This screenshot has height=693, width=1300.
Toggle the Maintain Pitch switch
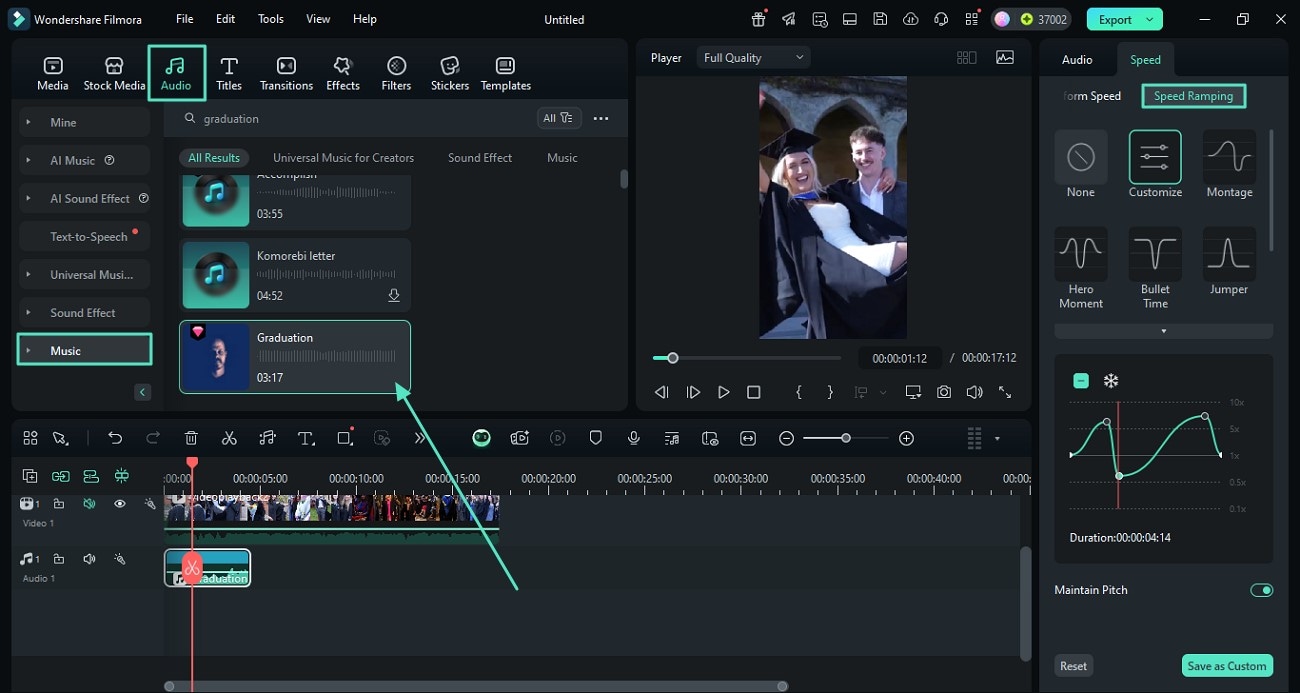coord(1261,590)
